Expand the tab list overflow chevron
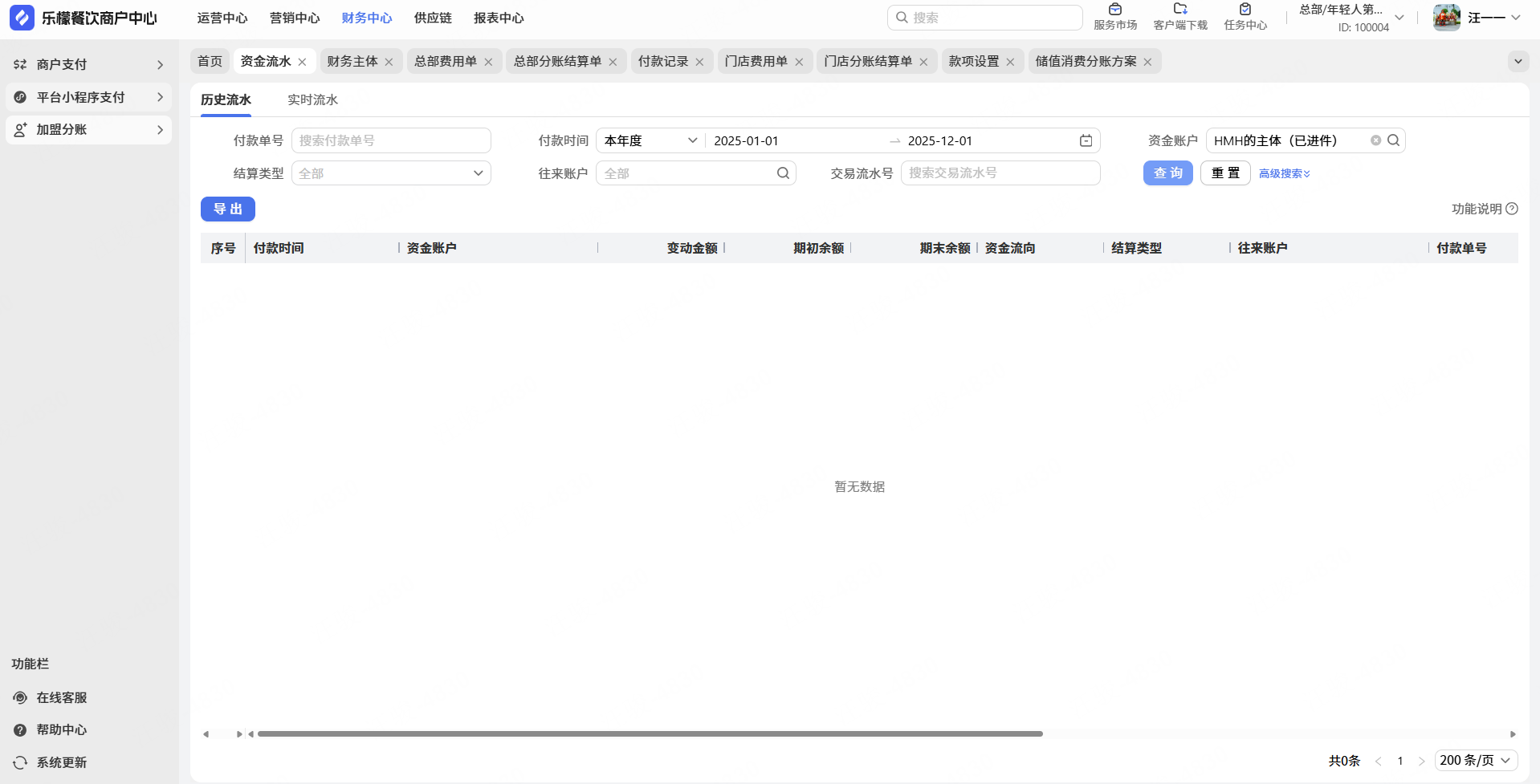 [x=1518, y=61]
